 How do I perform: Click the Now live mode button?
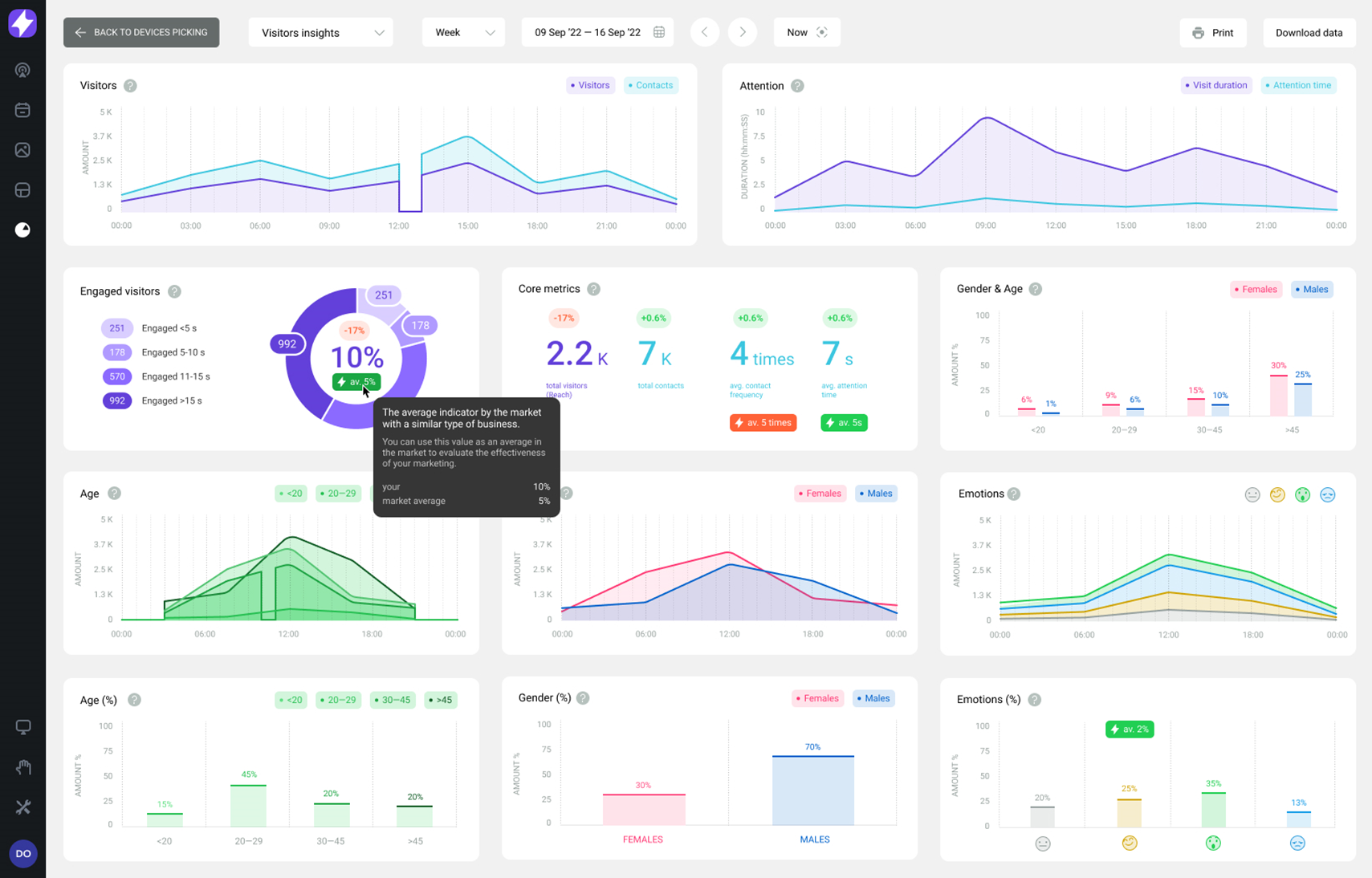coord(807,32)
